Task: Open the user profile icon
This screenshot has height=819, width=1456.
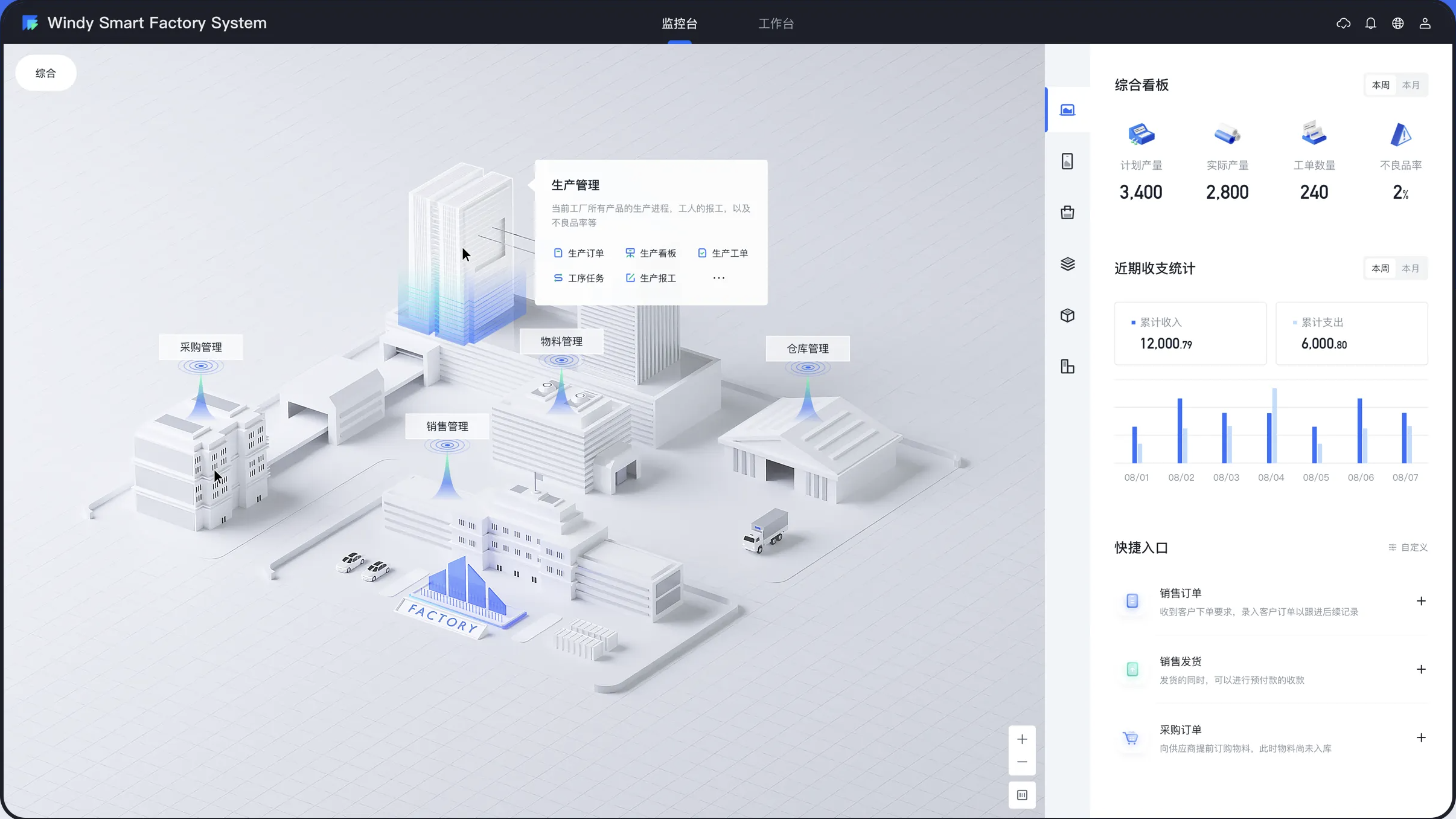Action: [1425, 23]
